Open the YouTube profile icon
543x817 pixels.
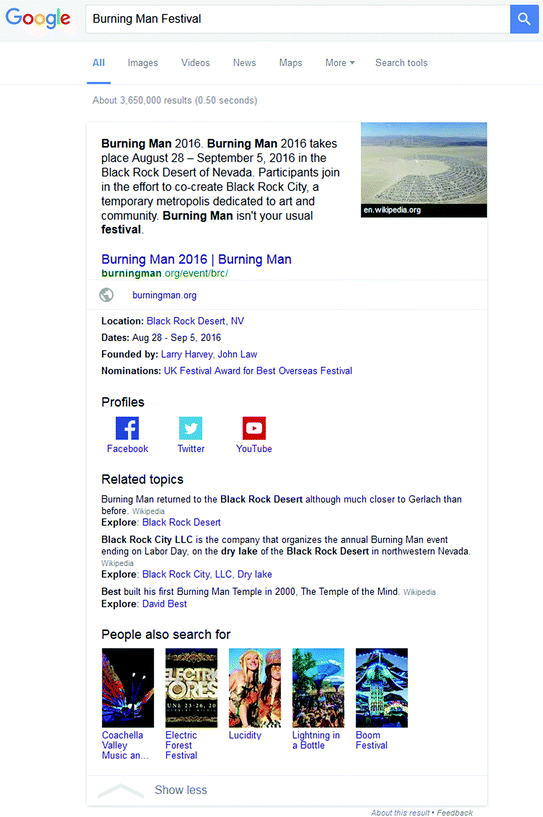click(254, 428)
